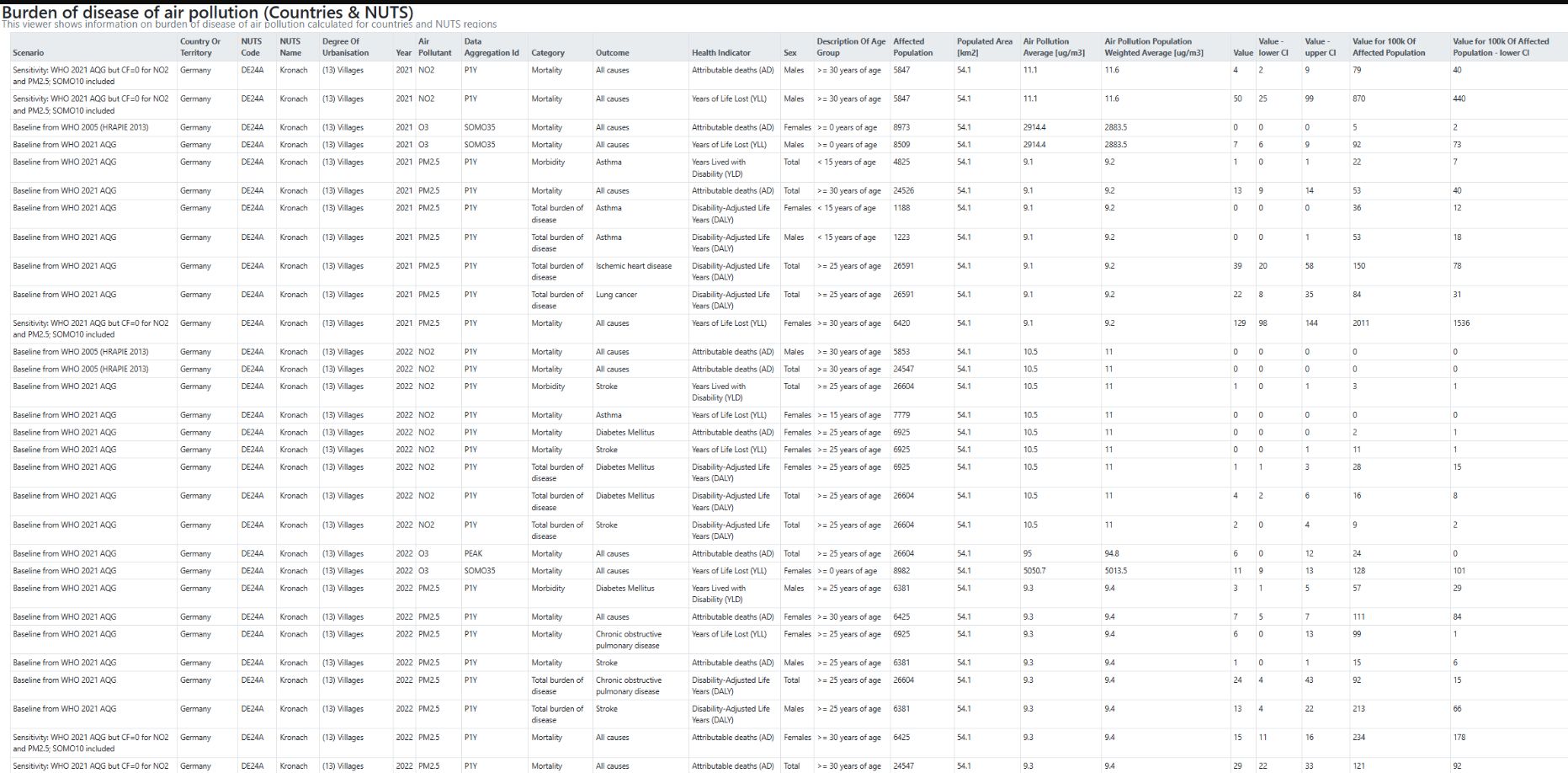
Task: Click the Degree Of Urbanisation column header
Action: [345, 47]
